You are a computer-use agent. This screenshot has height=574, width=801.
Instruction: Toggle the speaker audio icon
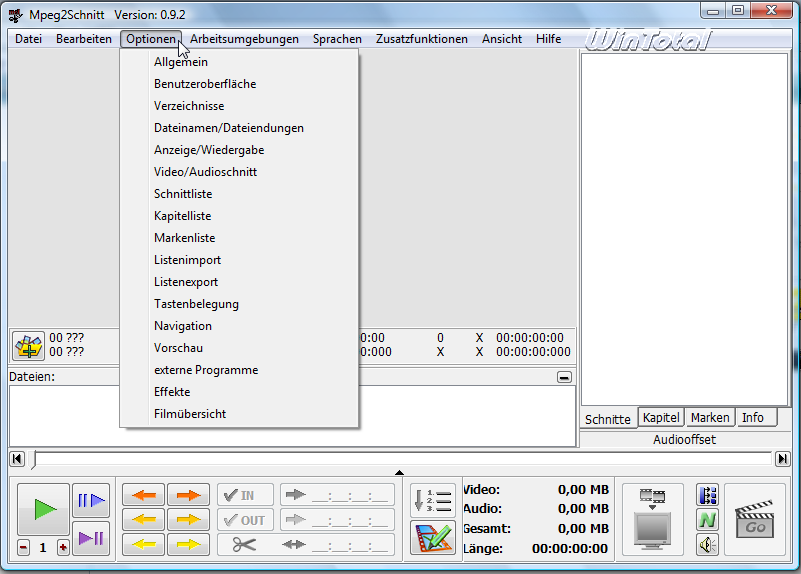[708, 545]
